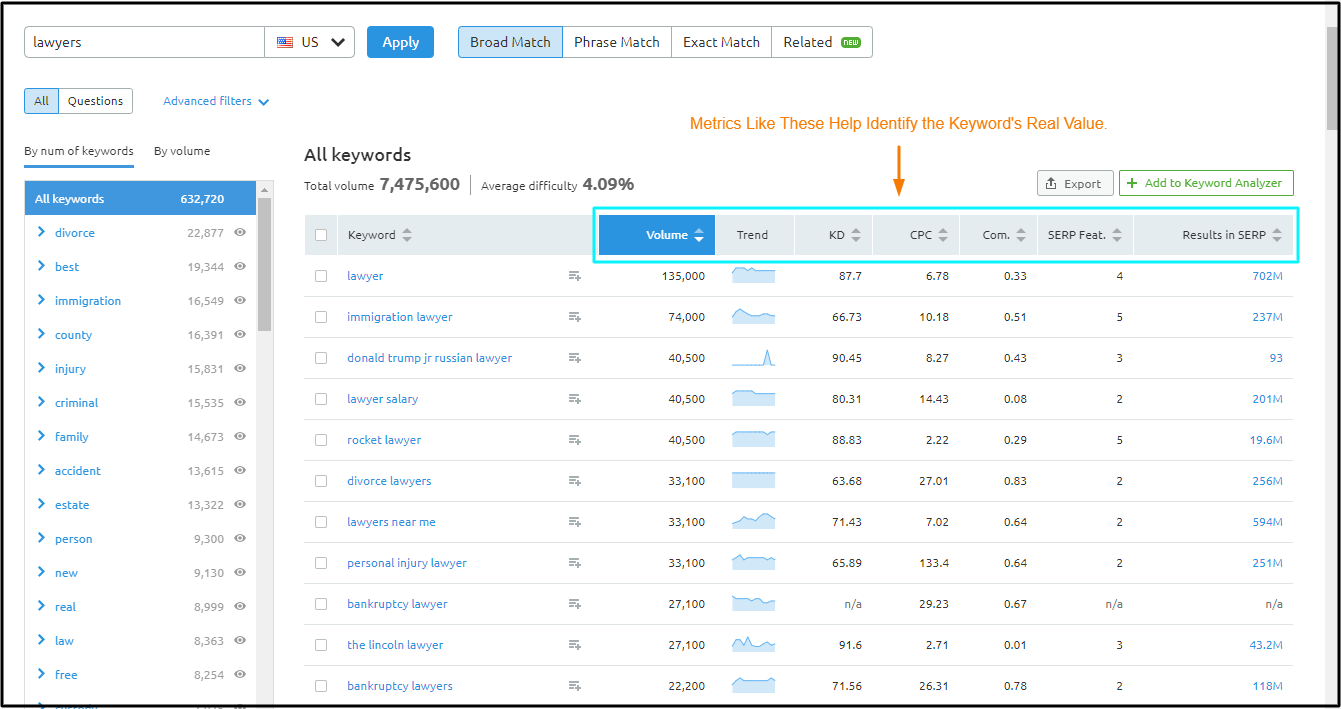This screenshot has height=709, width=1341.
Task: Expand the estate keyword group chevron
Action: 41,504
